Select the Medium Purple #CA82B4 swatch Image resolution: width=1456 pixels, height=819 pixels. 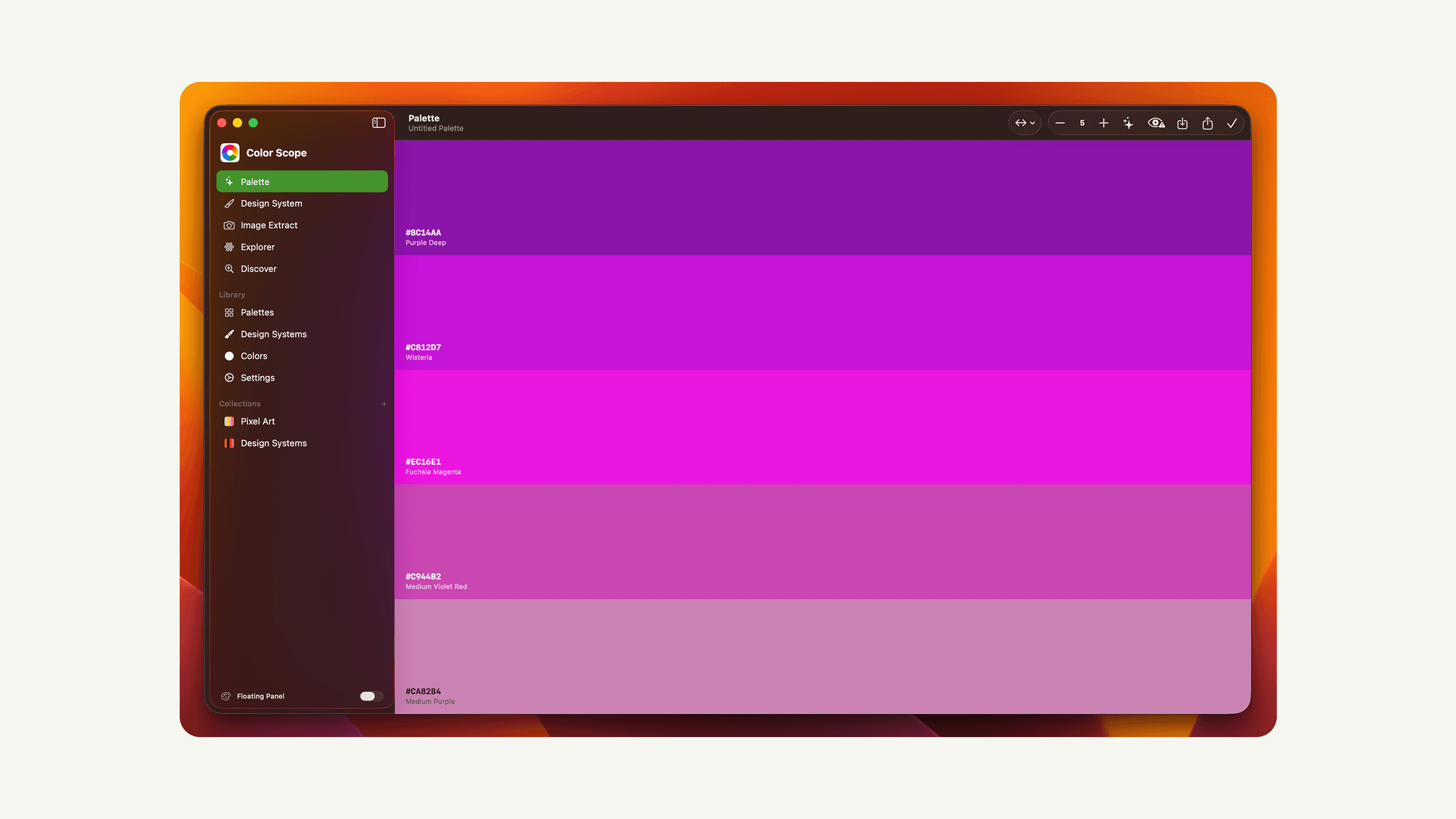822,657
